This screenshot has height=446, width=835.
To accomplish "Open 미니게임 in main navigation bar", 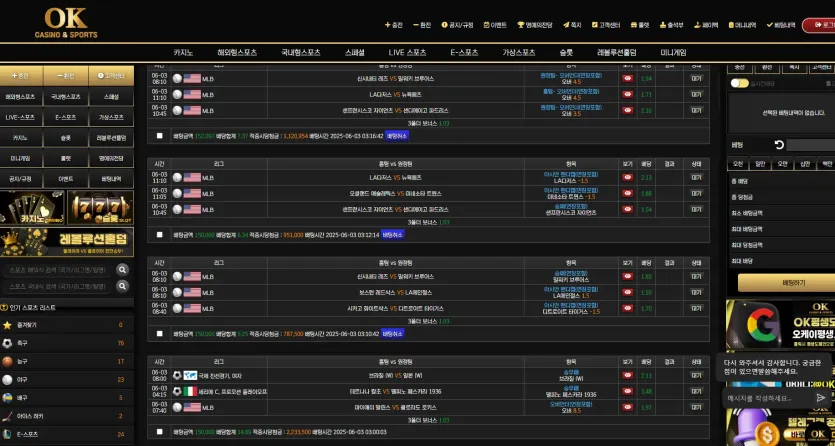I will [674, 53].
